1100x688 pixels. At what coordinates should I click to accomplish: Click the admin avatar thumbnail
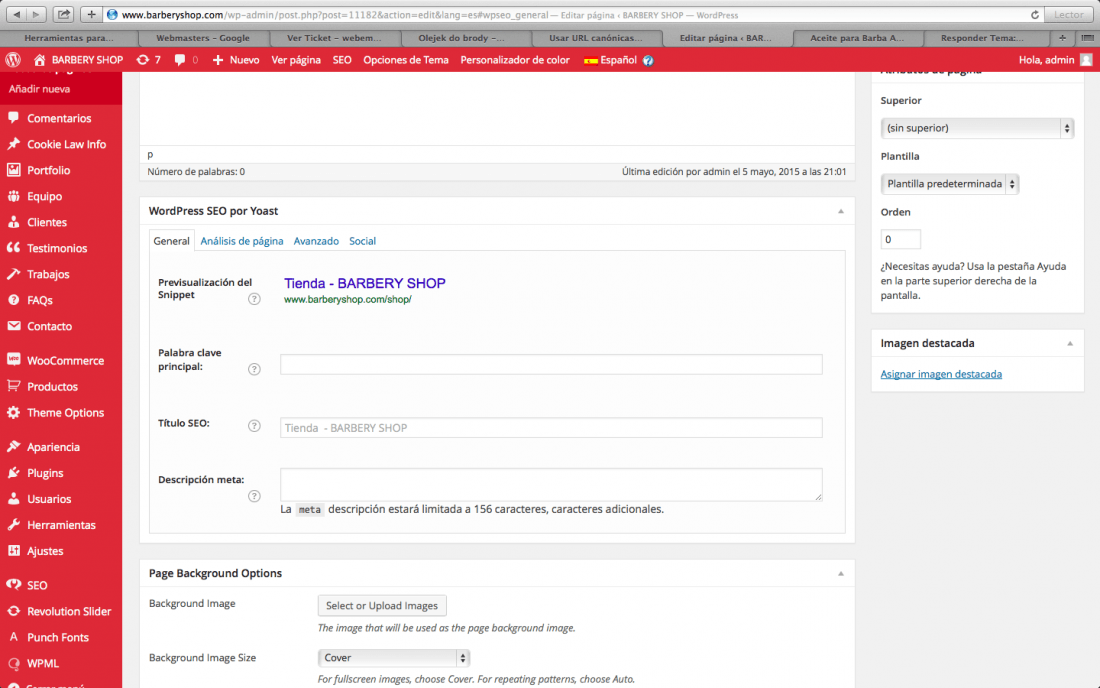[1086, 60]
